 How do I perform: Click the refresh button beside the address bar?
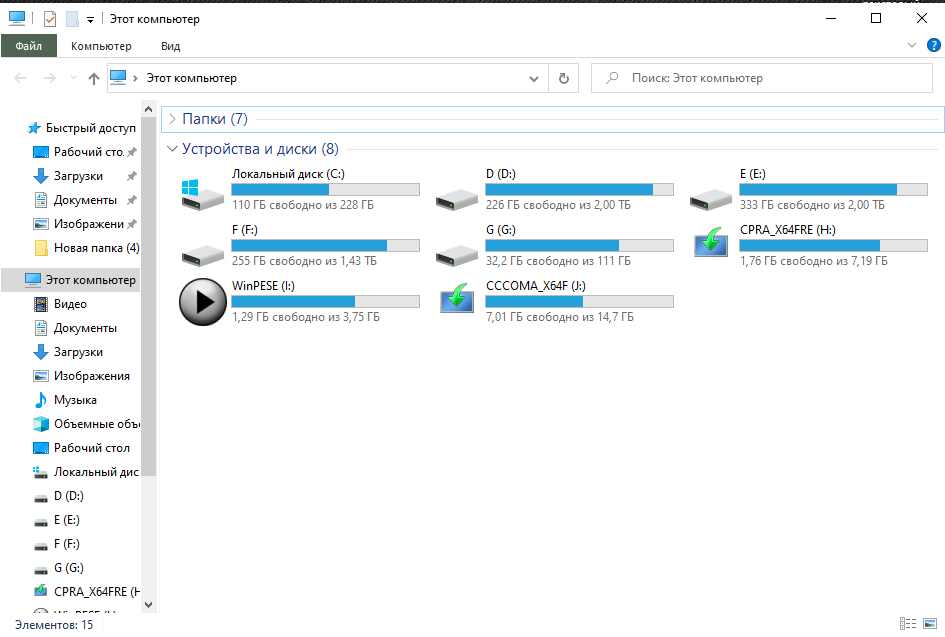tap(564, 78)
